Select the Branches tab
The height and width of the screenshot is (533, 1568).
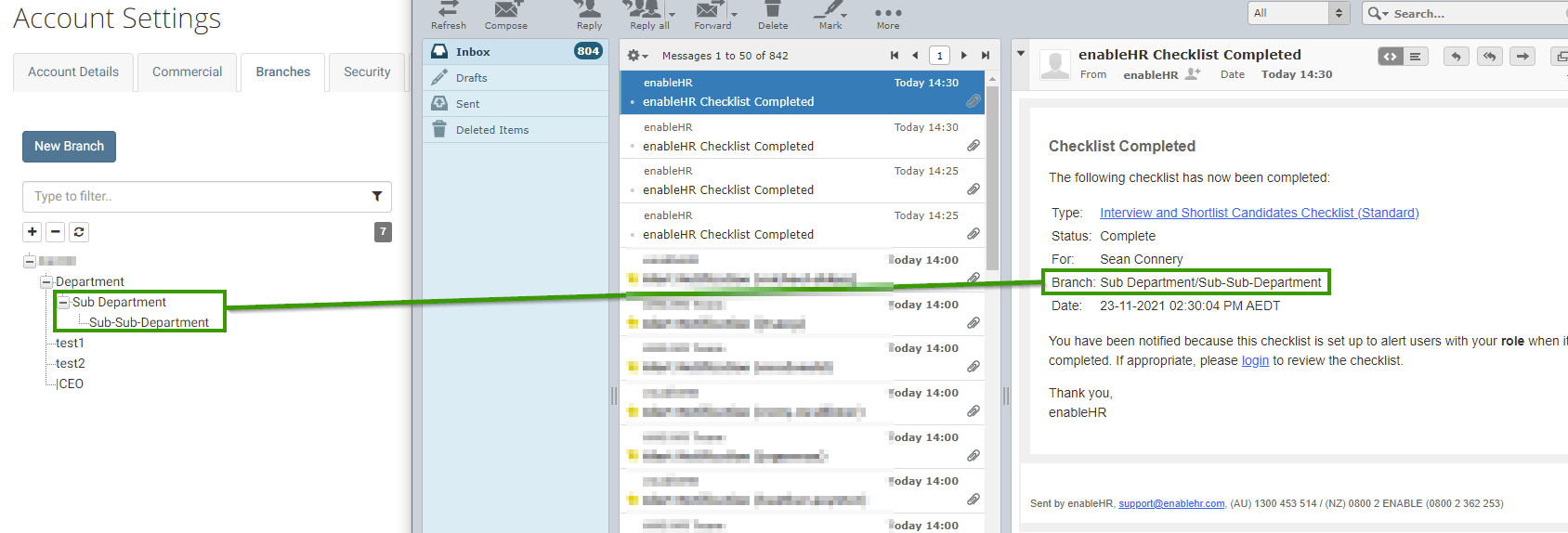[283, 71]
